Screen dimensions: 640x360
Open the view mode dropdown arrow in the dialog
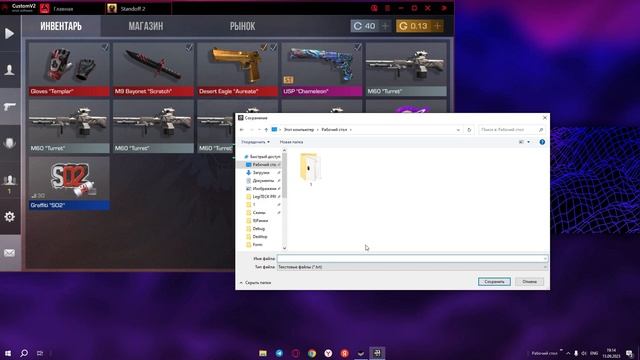pos(529,142)
